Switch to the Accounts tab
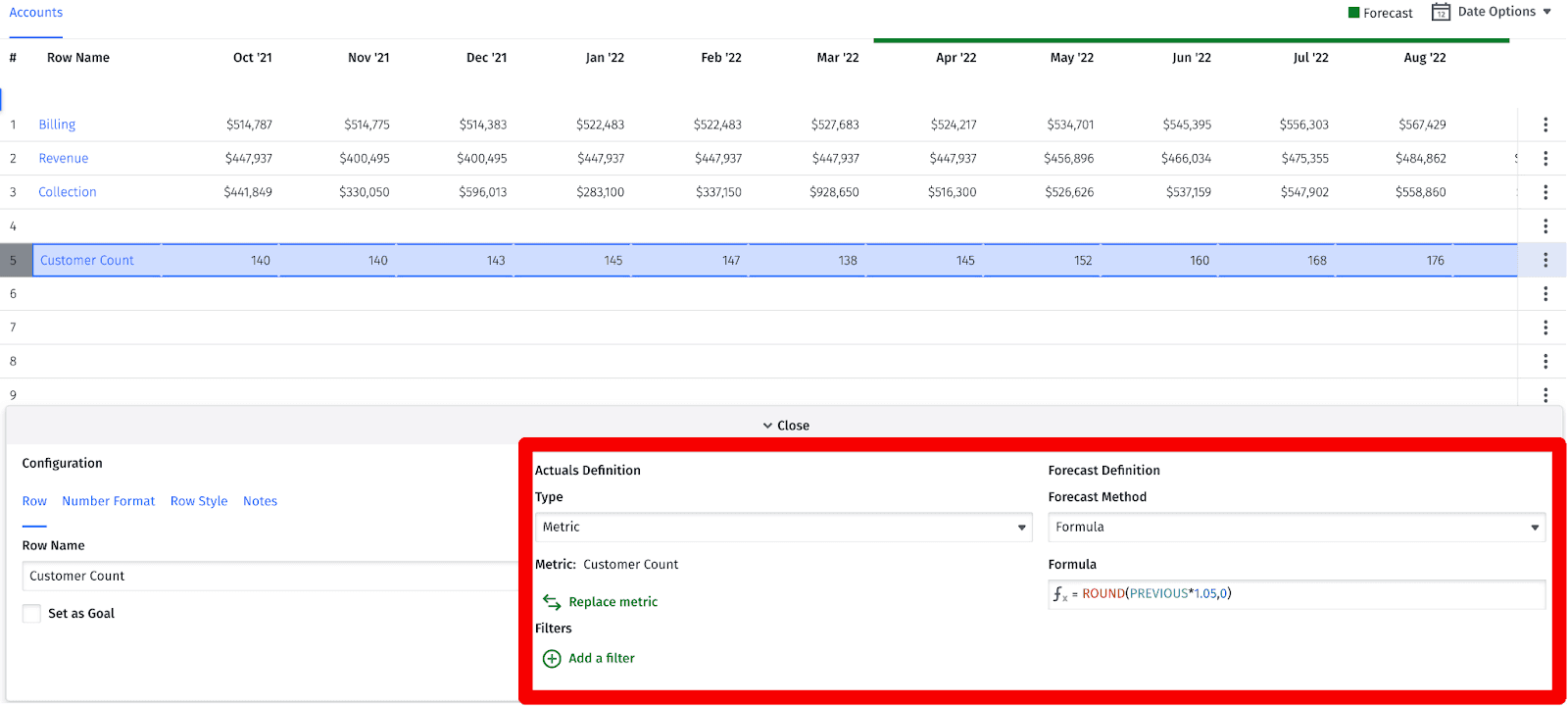Viewport: 1568px width, 706px height. tap(36, 13)
